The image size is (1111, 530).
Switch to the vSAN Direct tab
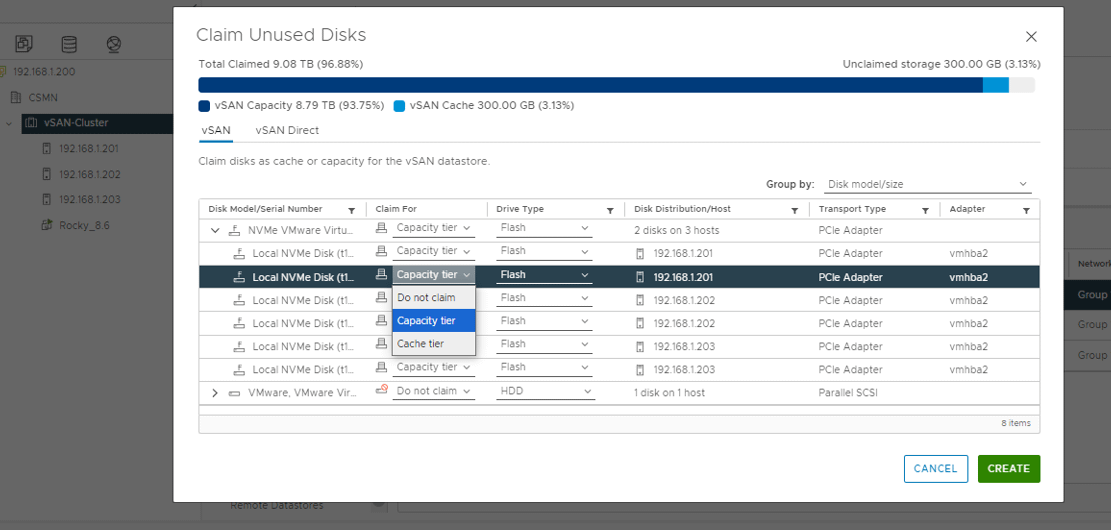tap(287, 130)
